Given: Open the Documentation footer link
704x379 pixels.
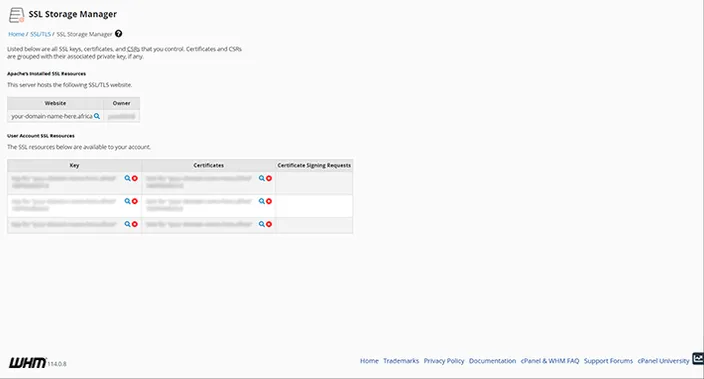Looking at the screenshot, I should click(x=493, y=361).
